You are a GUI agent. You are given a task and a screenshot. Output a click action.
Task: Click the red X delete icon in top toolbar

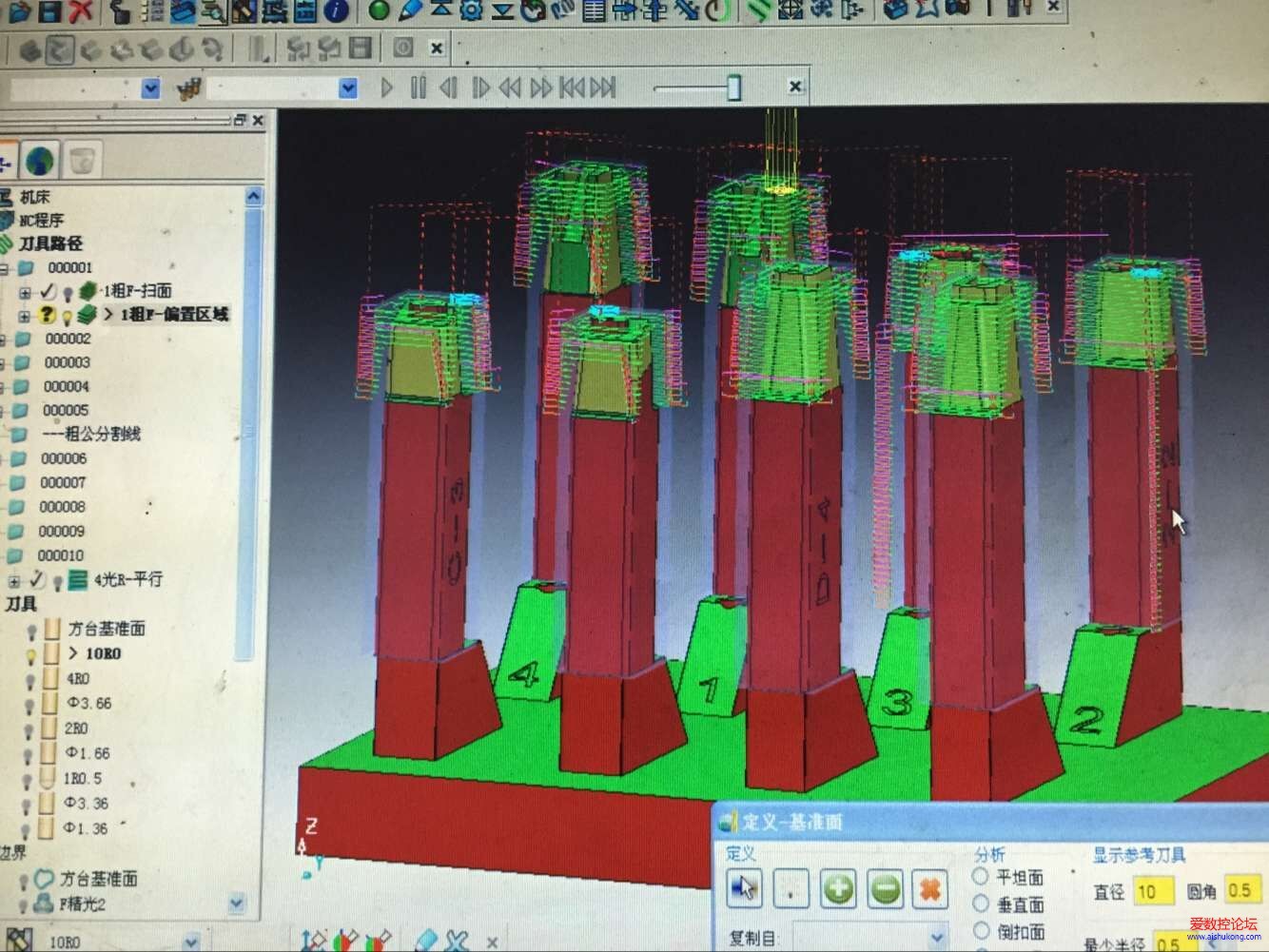[82, 11]
